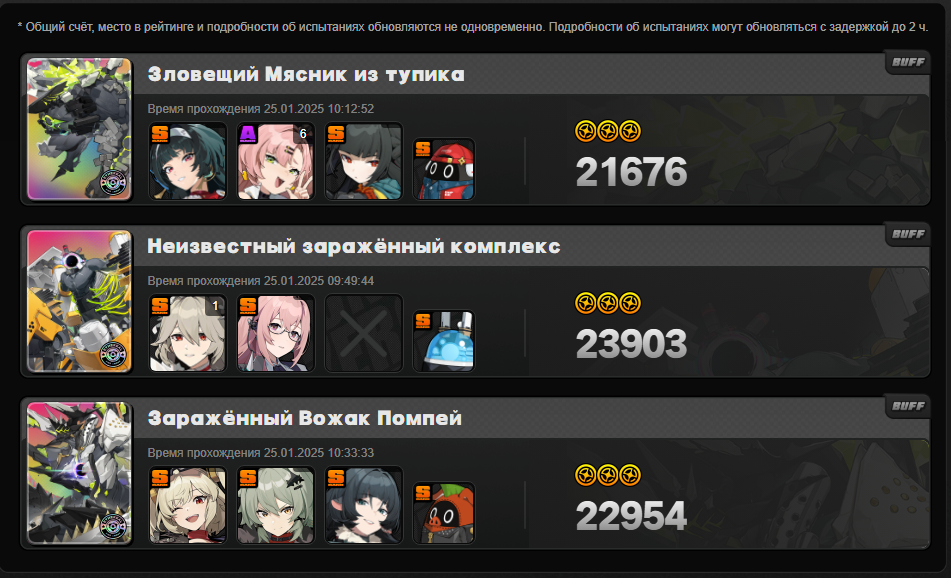Select the blonde winking agent portrait
The height and width of the screenshot is (578, 951).
(188, 505)
